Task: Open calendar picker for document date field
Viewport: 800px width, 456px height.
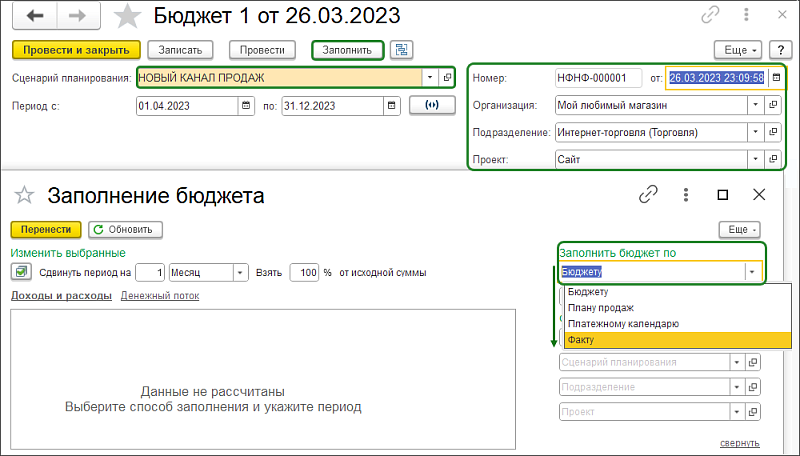Action: click(775, 77)
